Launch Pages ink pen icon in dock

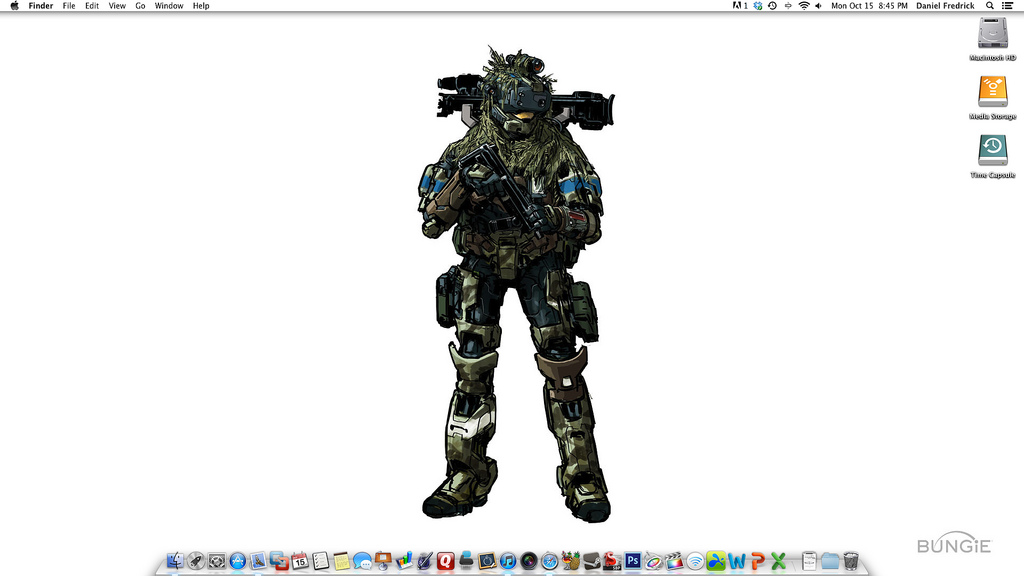tap(425, 560)
